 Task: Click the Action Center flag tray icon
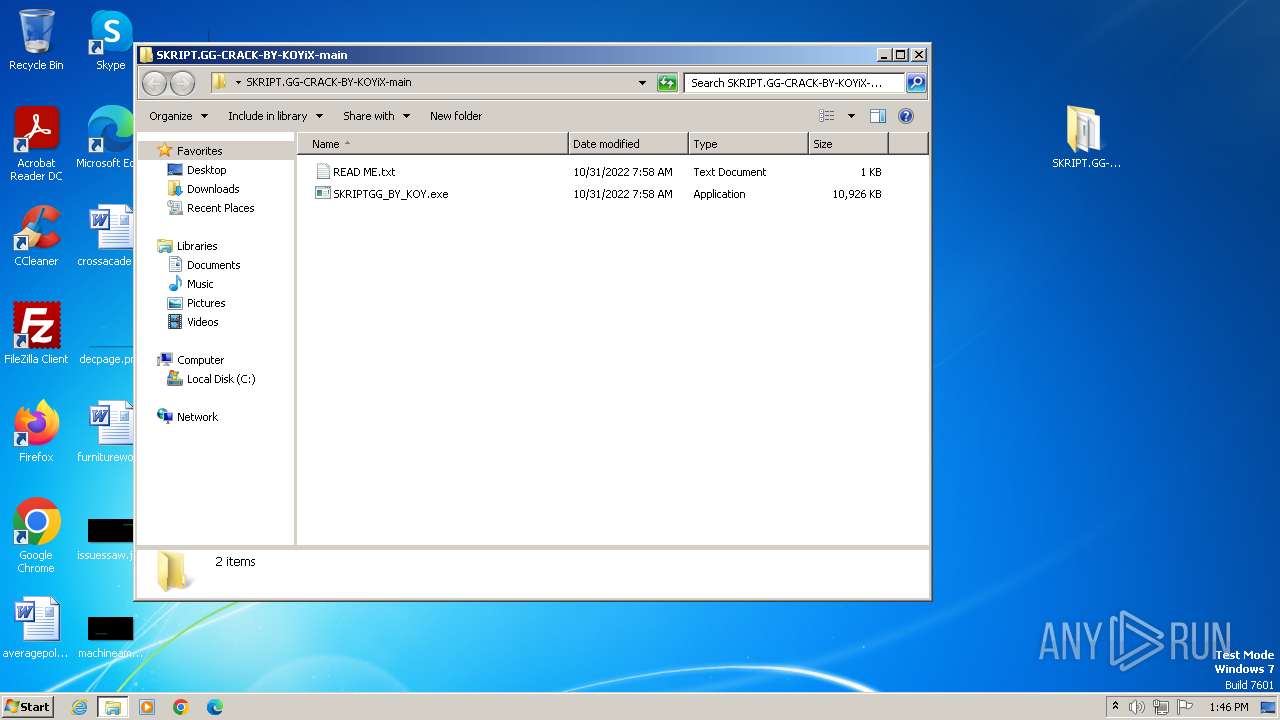pos(1184,707)
